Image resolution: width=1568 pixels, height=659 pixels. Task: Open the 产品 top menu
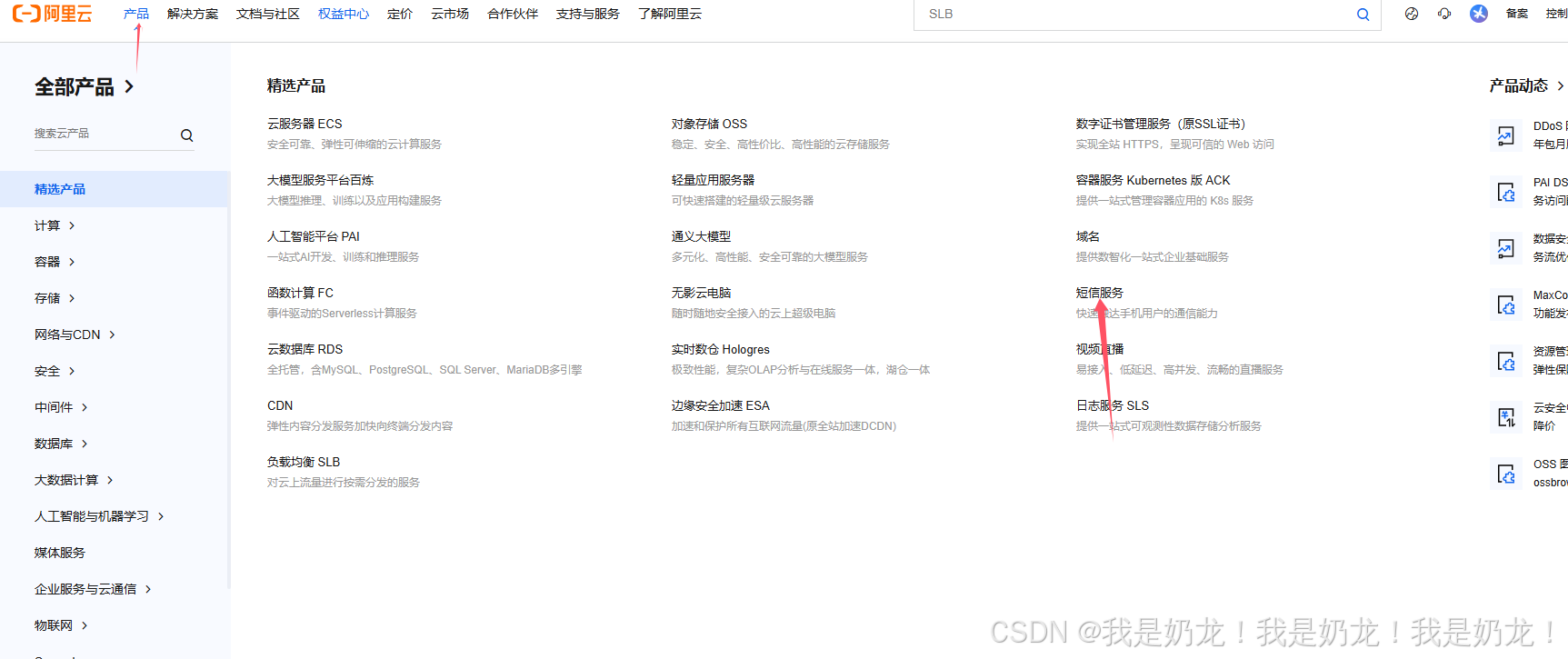click(136, 14)
